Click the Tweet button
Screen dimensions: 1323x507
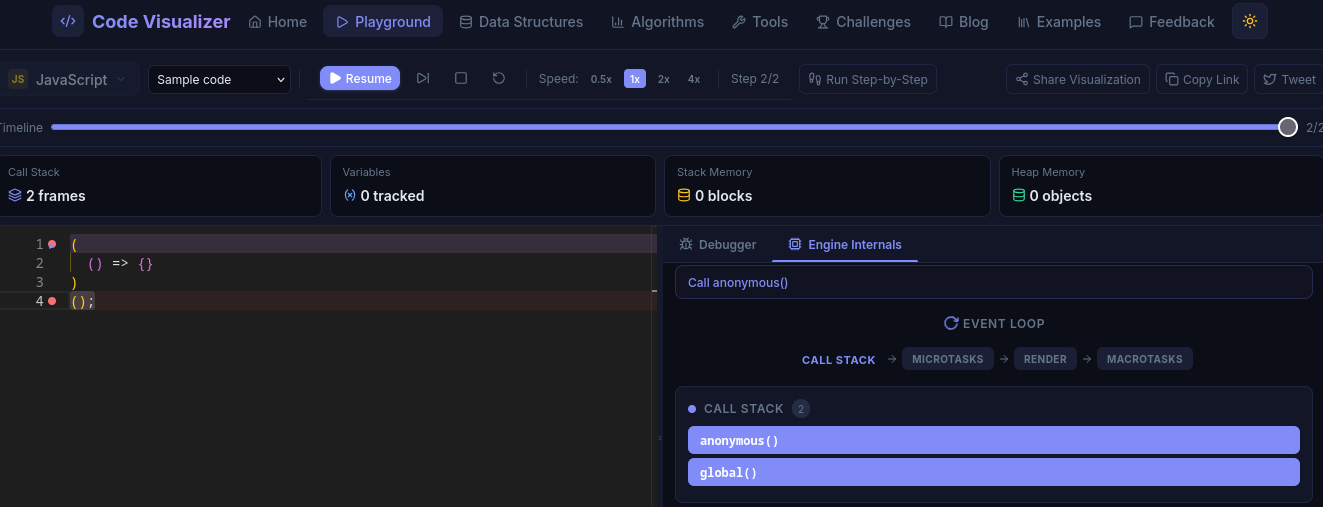click(x=1288, y=79)
